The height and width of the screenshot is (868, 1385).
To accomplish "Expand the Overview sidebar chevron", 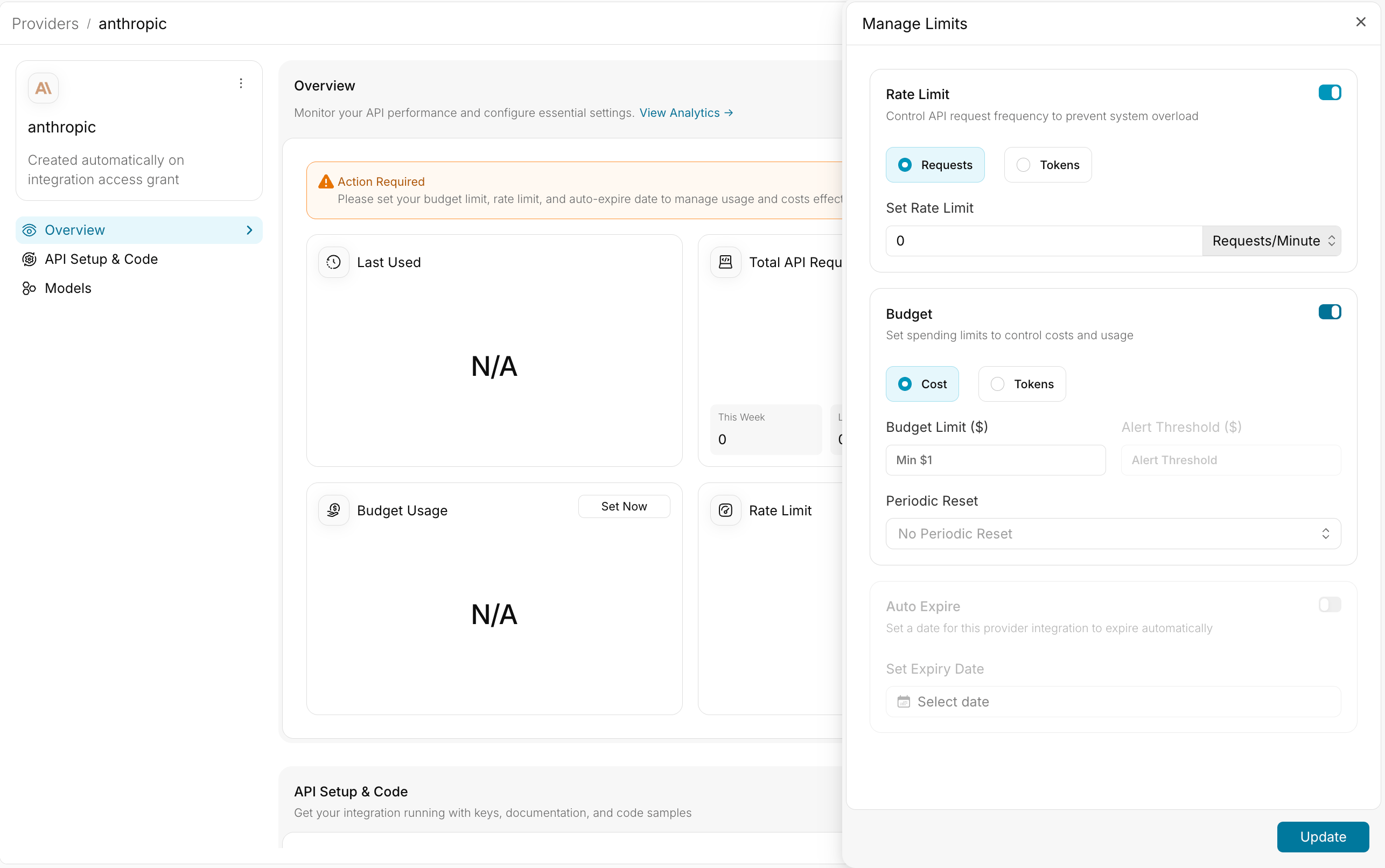I will (x=250, y=230).
